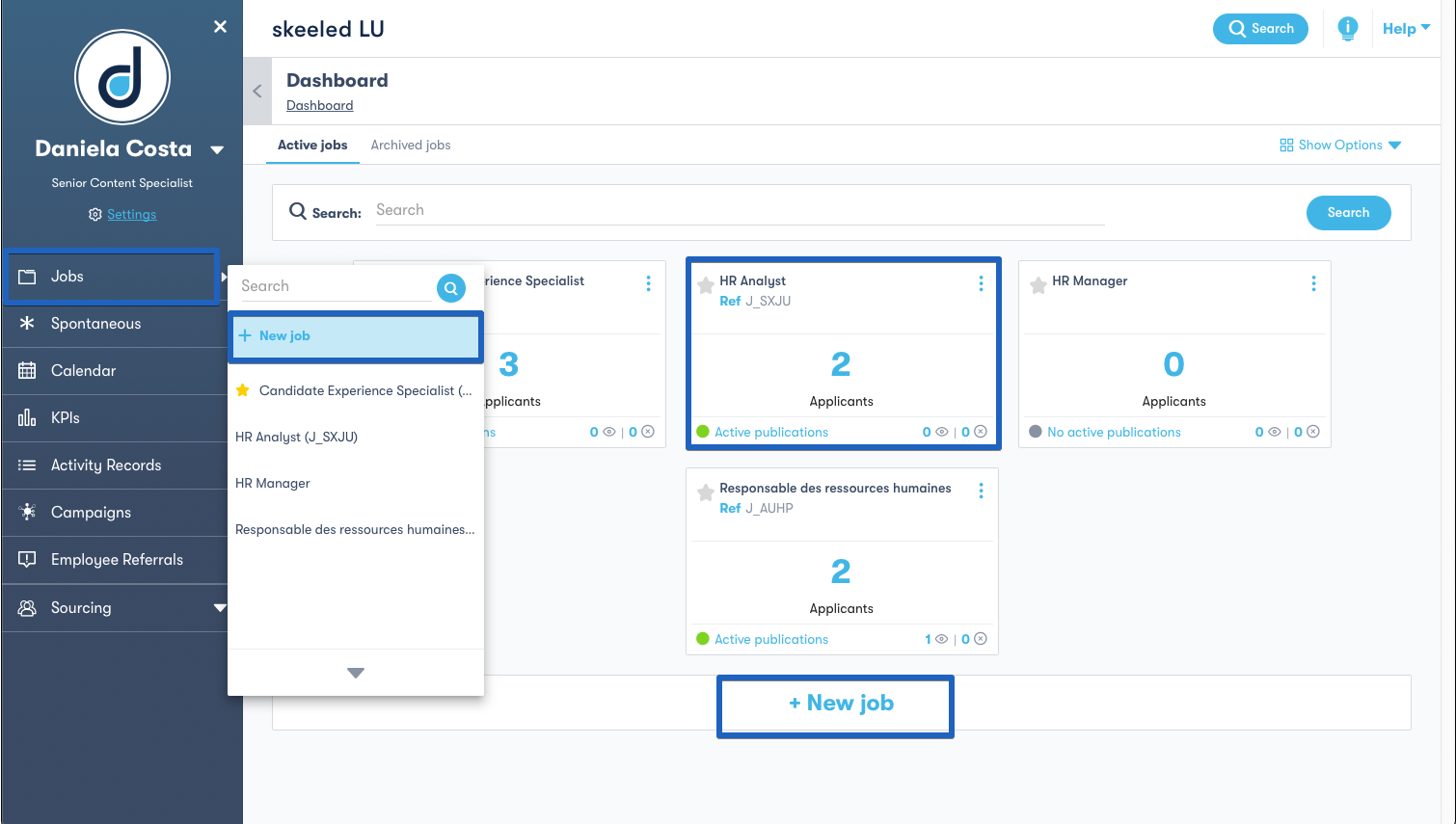Open the Settings link
The image size is (1456, 824).
pos(131,214)
